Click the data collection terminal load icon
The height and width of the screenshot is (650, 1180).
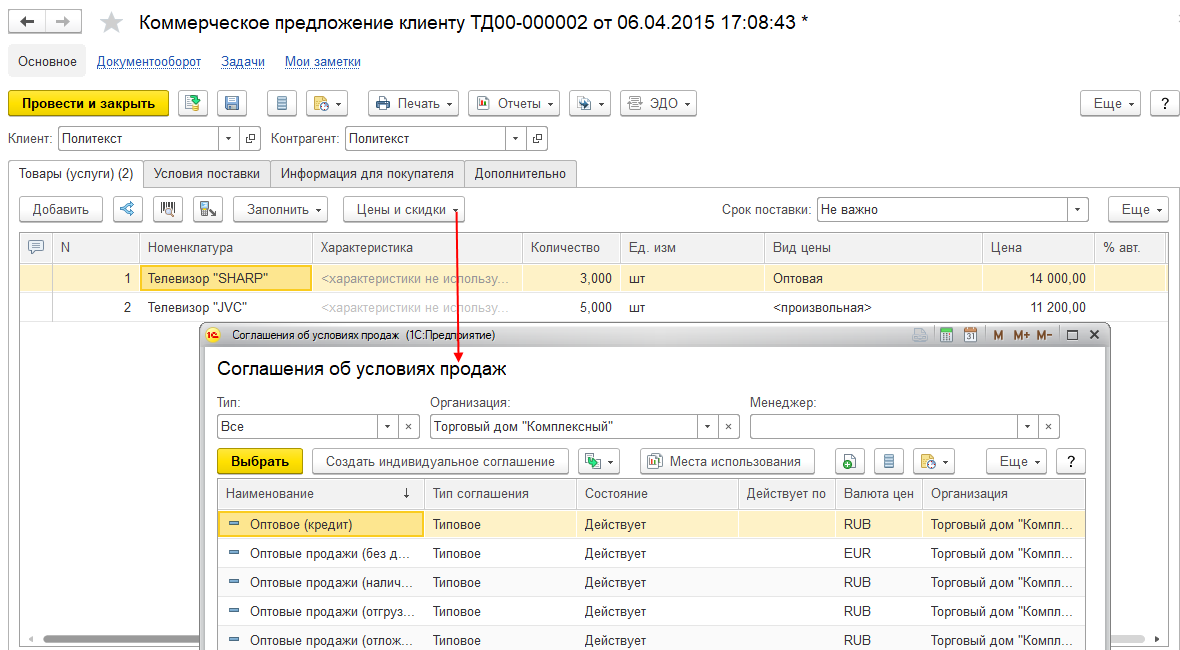click(x=207, y=209)
